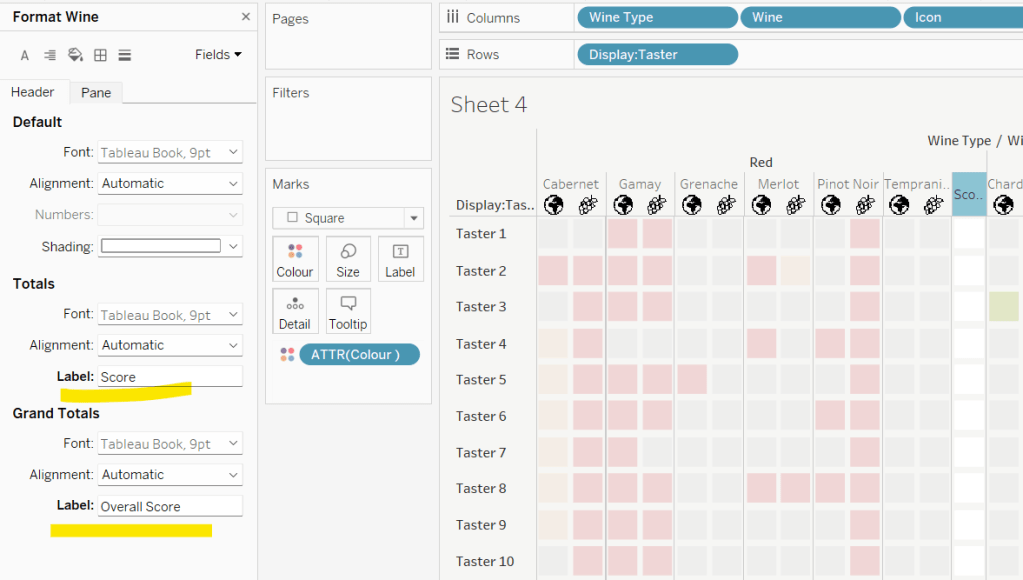
Task: Select the Header tab
Action: 33,92
